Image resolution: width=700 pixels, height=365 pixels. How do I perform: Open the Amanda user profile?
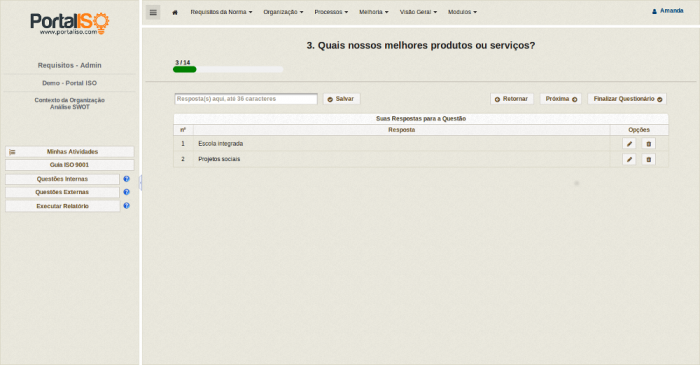(x=667, y=11)
